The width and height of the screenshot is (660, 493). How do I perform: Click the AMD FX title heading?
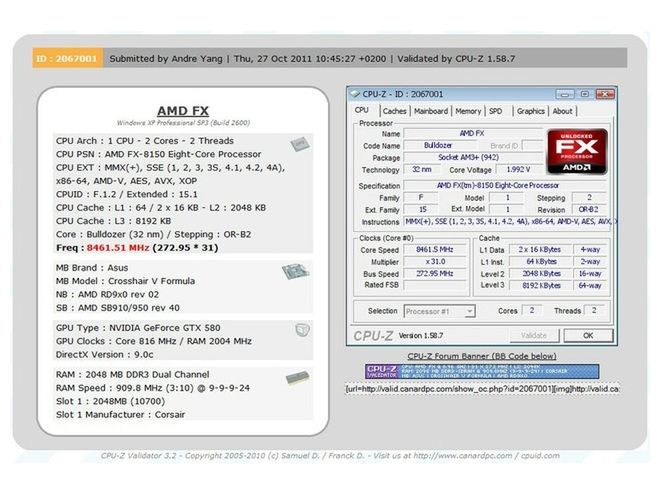point(183,111)
